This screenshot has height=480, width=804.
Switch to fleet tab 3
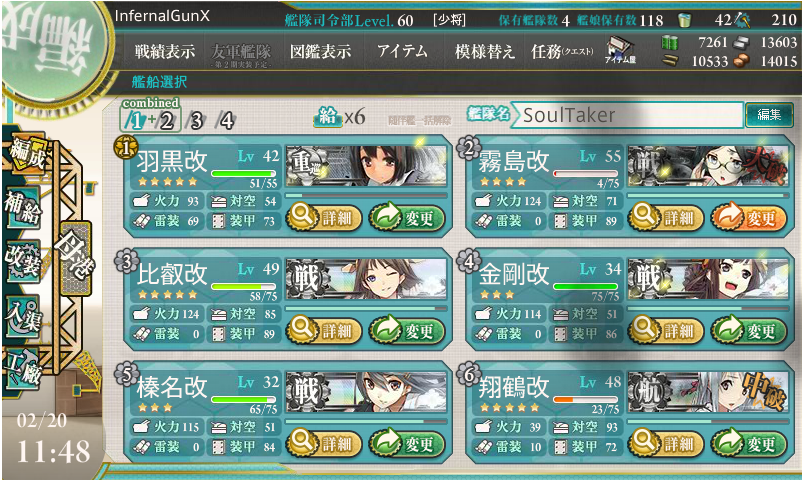click(196, 120)
